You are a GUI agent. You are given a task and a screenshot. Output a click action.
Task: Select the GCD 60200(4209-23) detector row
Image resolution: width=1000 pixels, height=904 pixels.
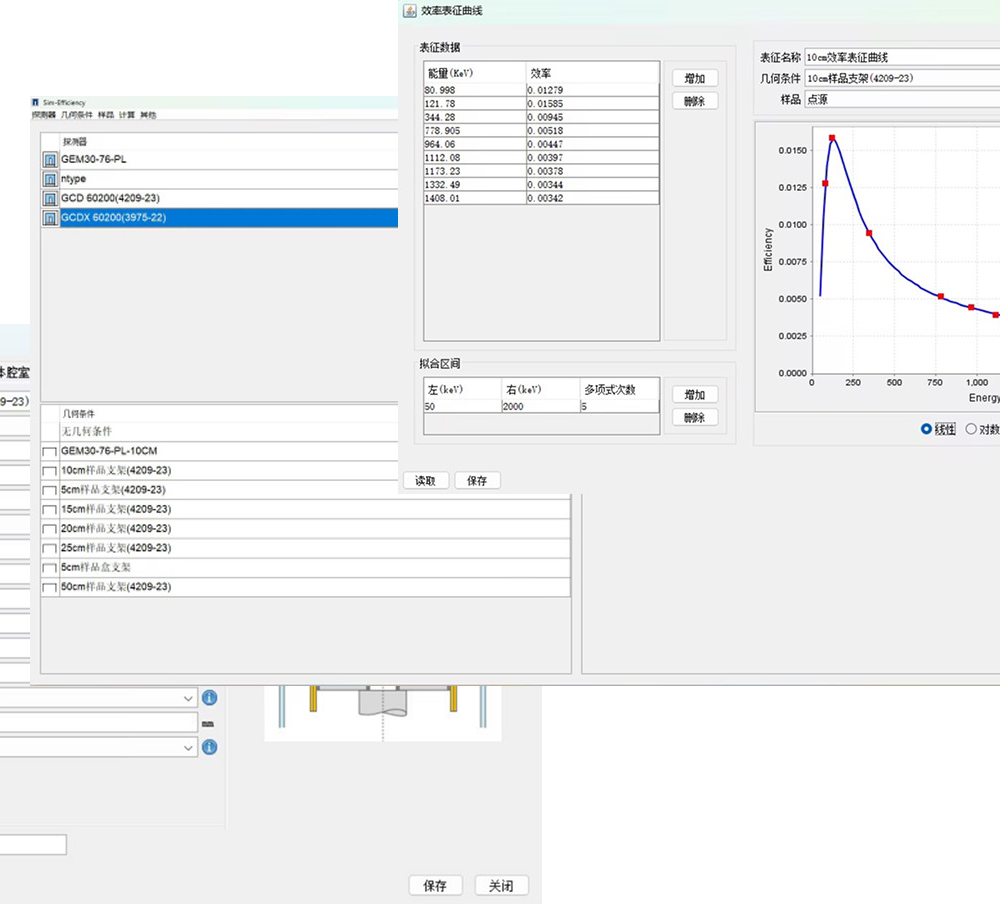219,198
